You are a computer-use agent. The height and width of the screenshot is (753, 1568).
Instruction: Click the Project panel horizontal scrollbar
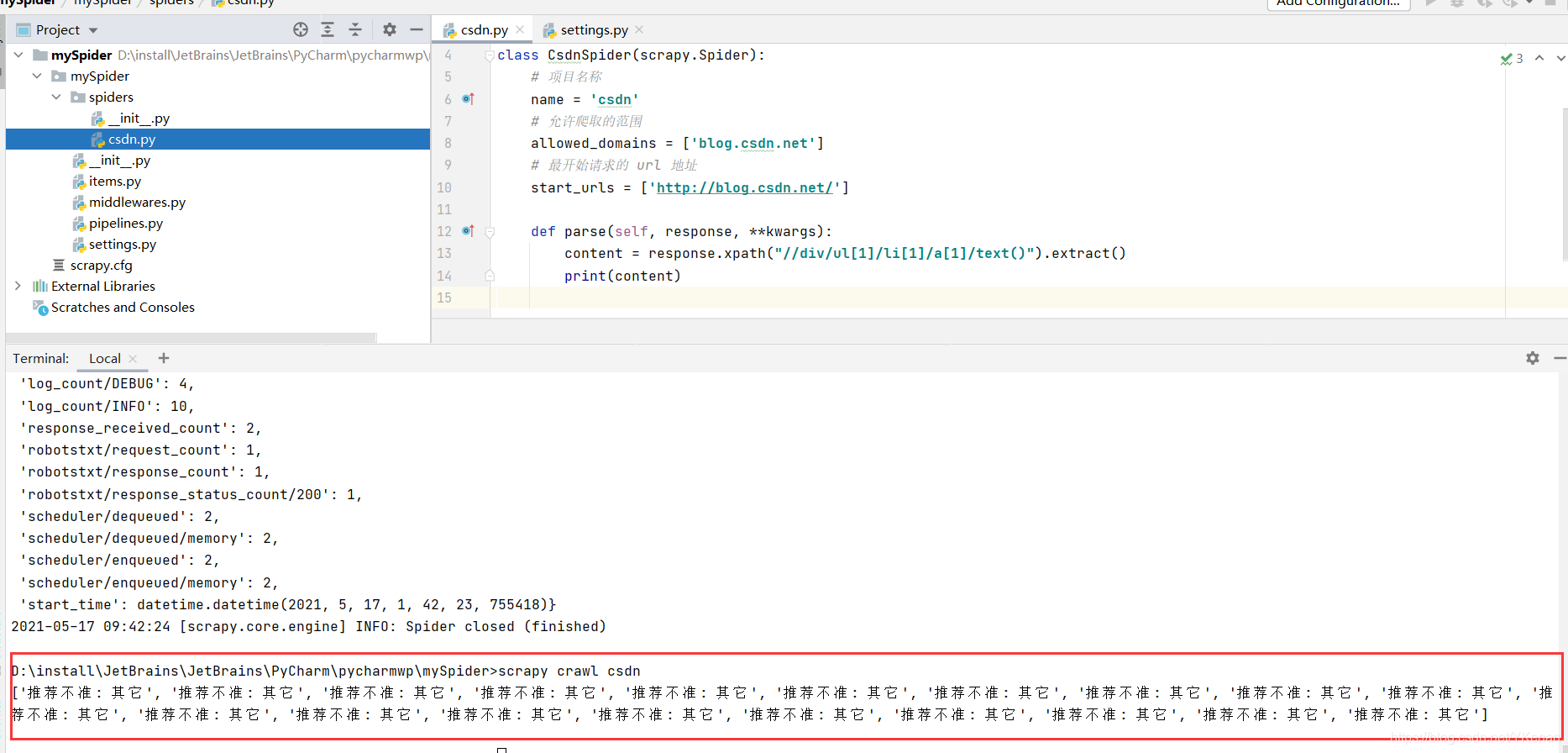[191, 338]
